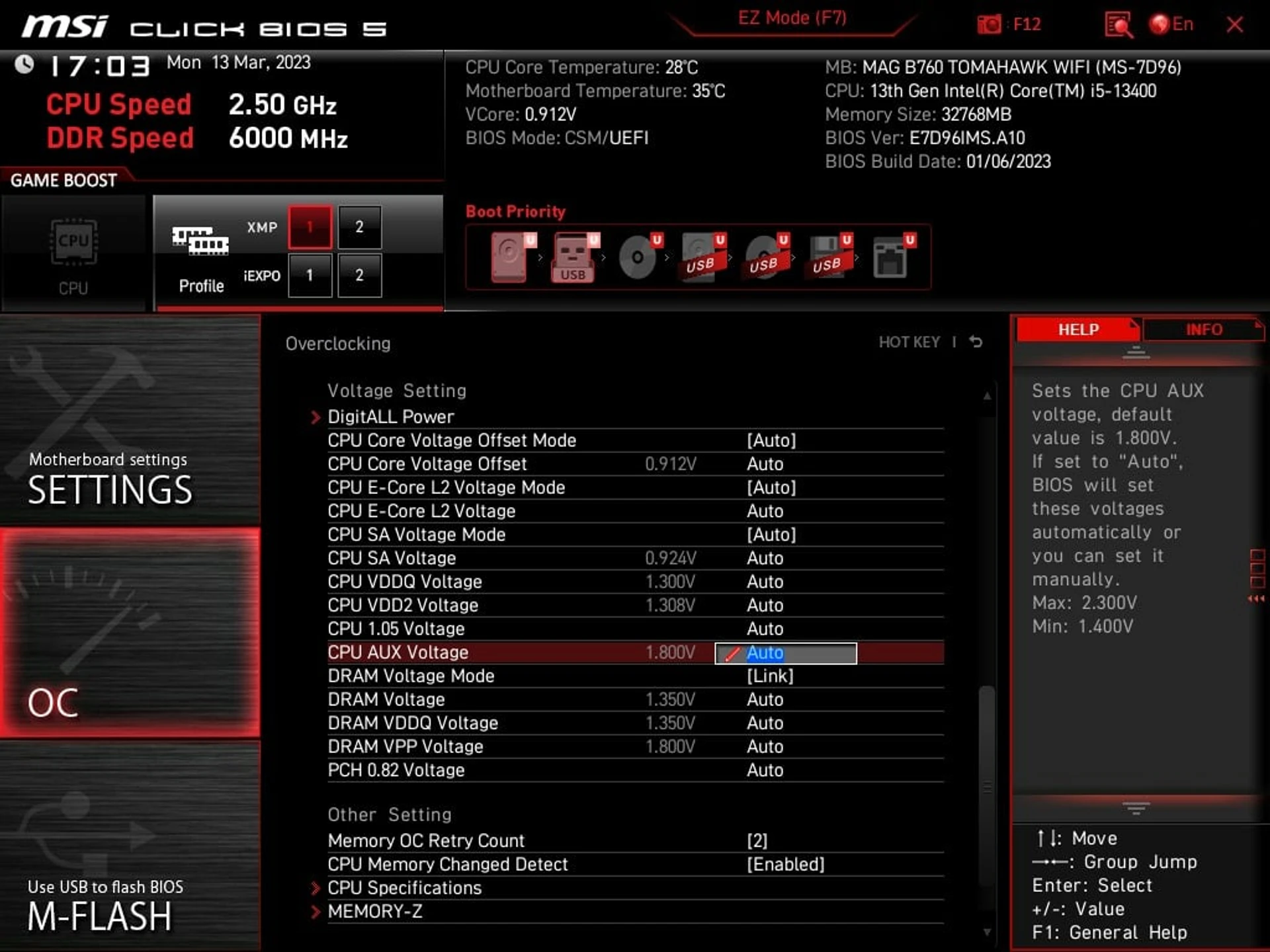Switch to the HELP tab
The image size is (1270, 952).
point(1078,329)
